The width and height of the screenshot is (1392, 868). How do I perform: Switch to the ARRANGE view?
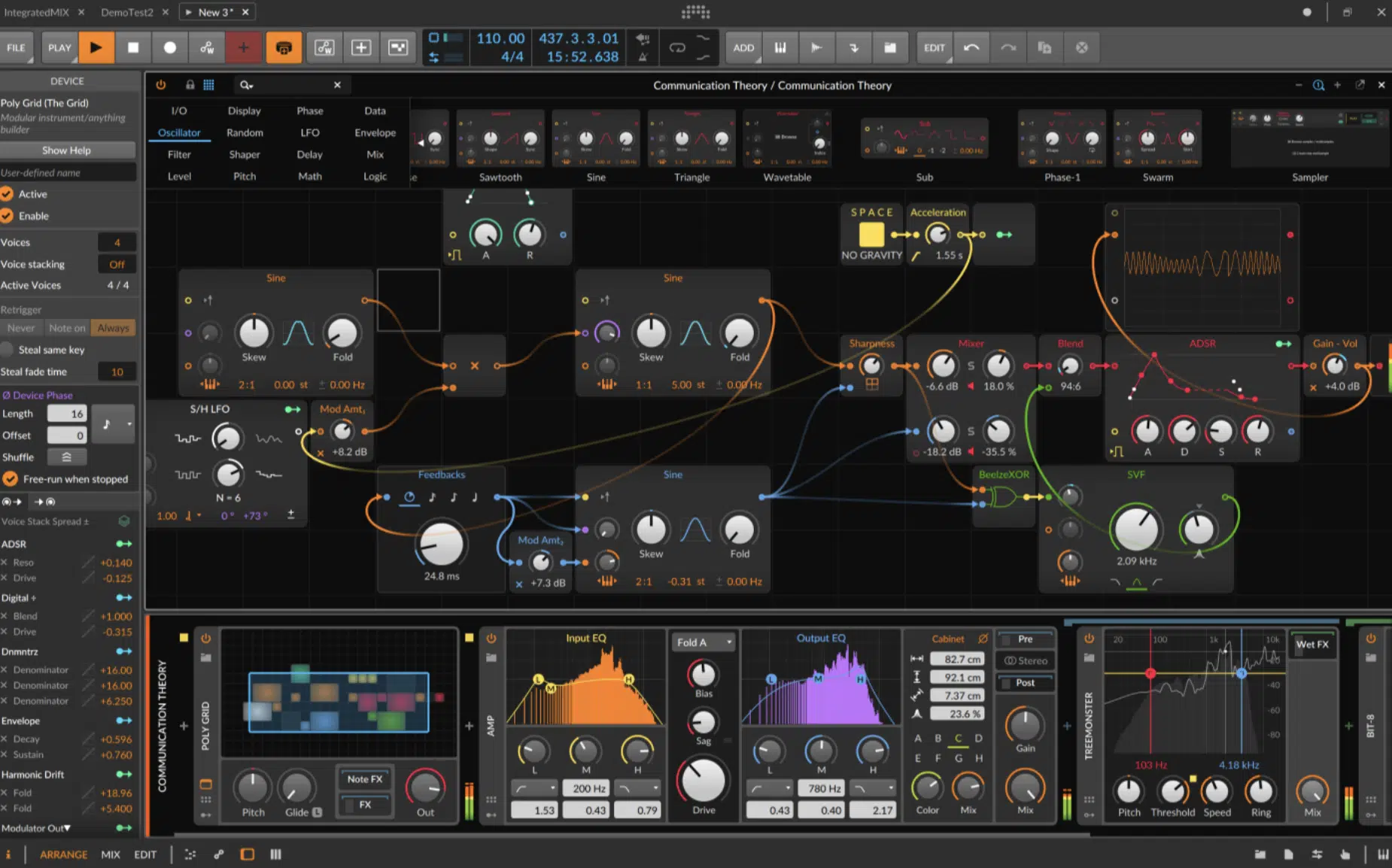pyautogui.click(x=63, y=854)
